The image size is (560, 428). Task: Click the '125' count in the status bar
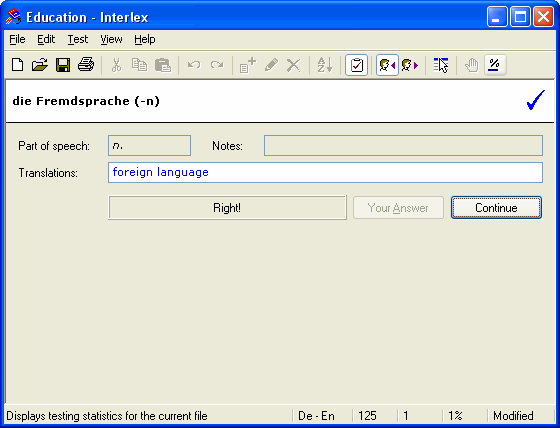[x=367, y=416]
